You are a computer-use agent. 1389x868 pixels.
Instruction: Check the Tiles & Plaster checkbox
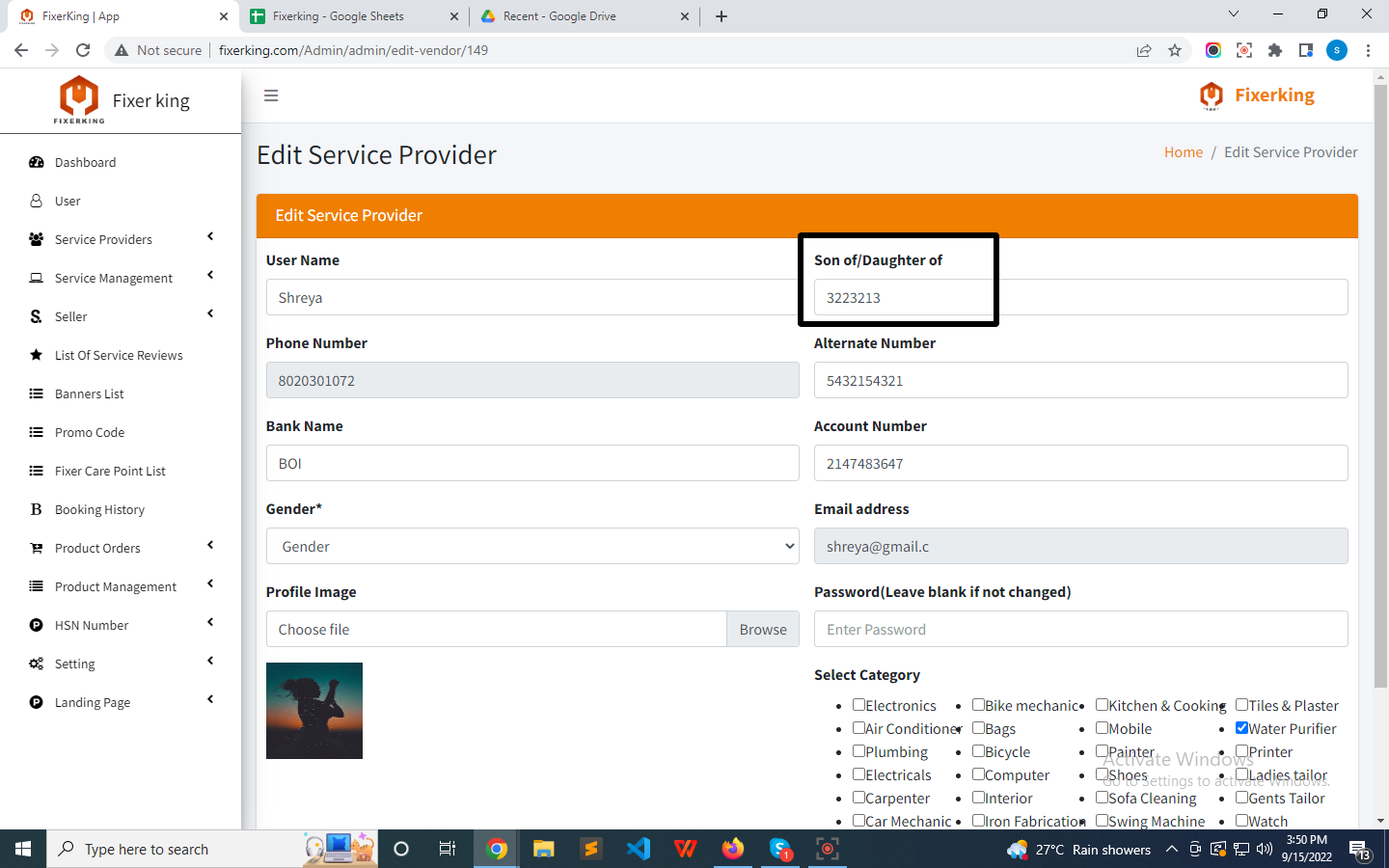1242,705
